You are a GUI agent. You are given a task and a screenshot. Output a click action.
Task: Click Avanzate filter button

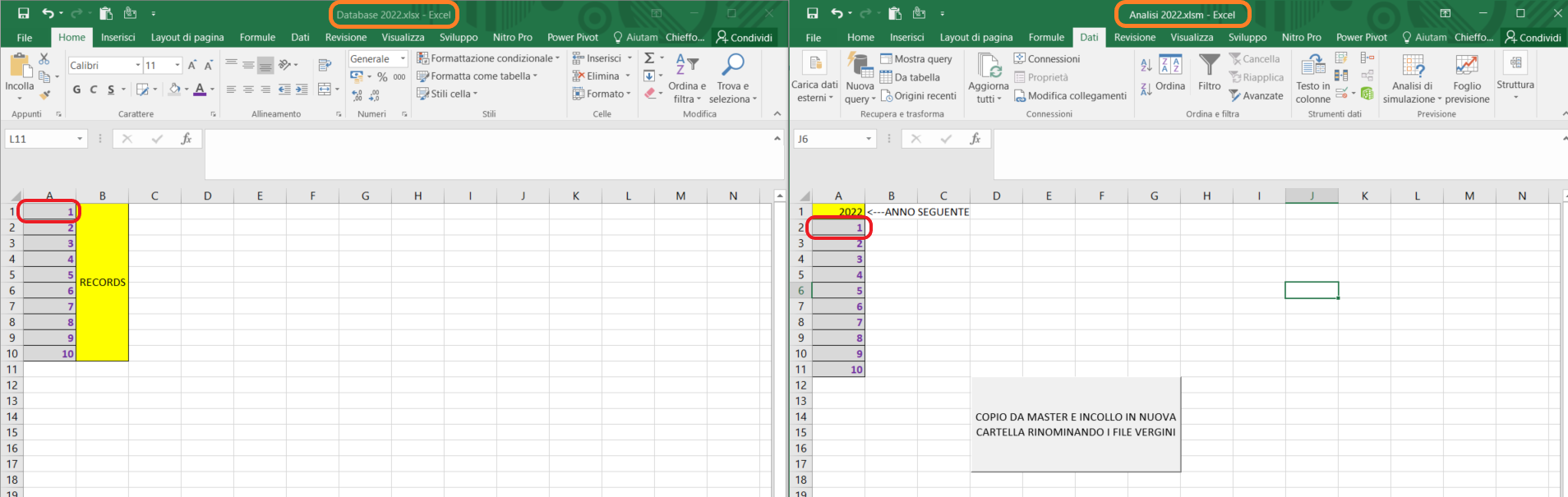tap(1256, 95)
